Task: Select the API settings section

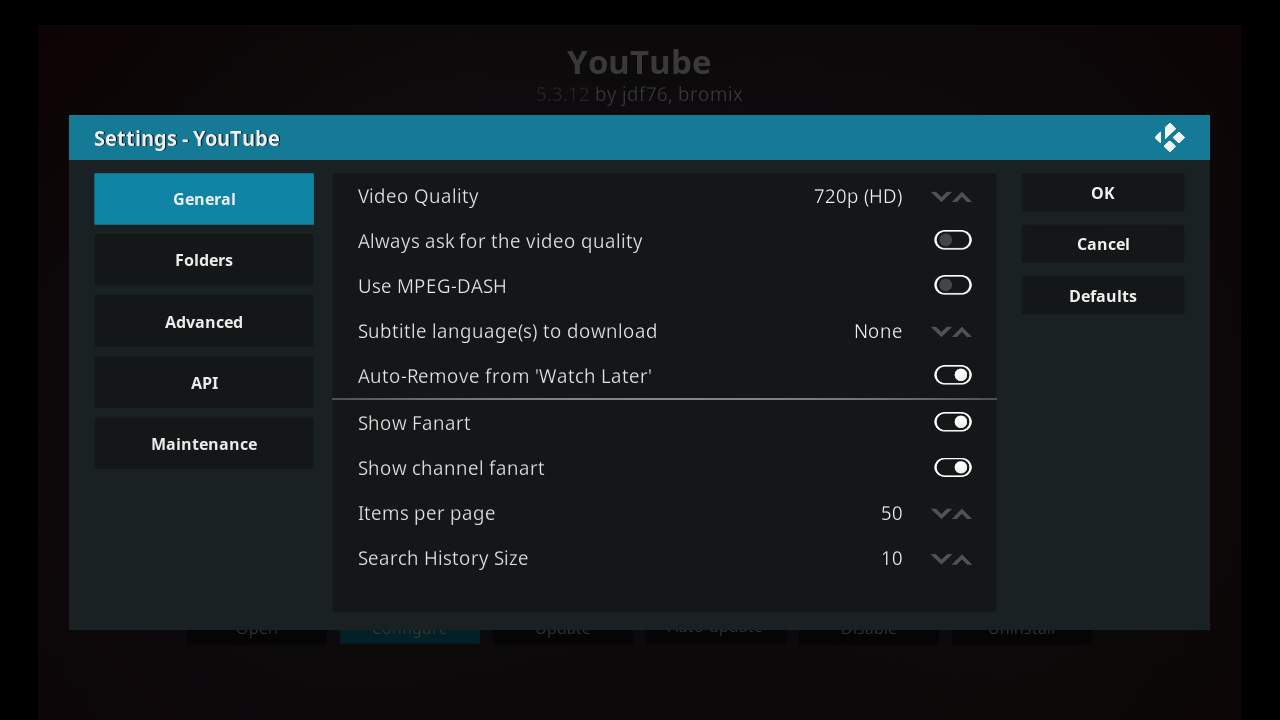Action: pos(203,382)
